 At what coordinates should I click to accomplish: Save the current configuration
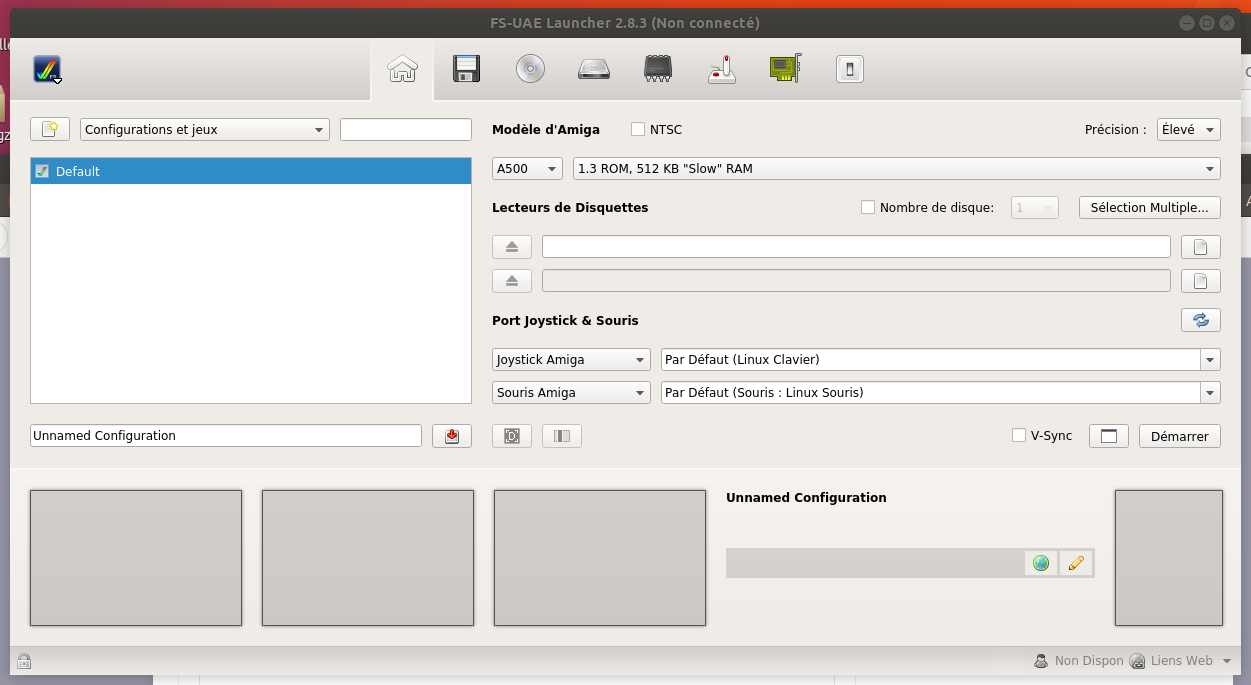(x=452, y=436)
